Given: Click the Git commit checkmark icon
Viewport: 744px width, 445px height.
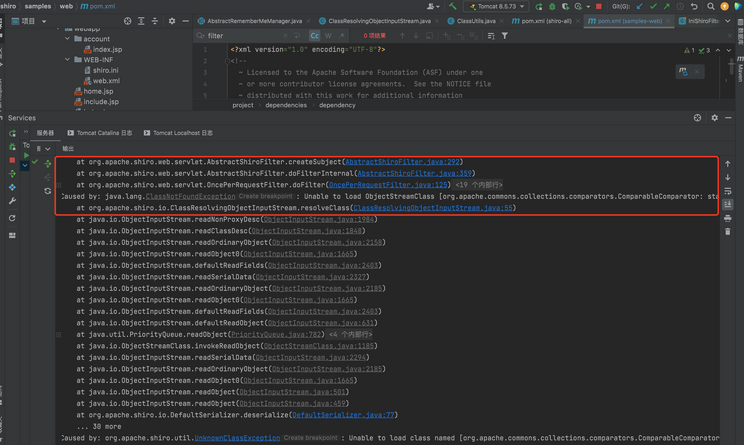Looking at the screenshot, I should coord(653,6).
